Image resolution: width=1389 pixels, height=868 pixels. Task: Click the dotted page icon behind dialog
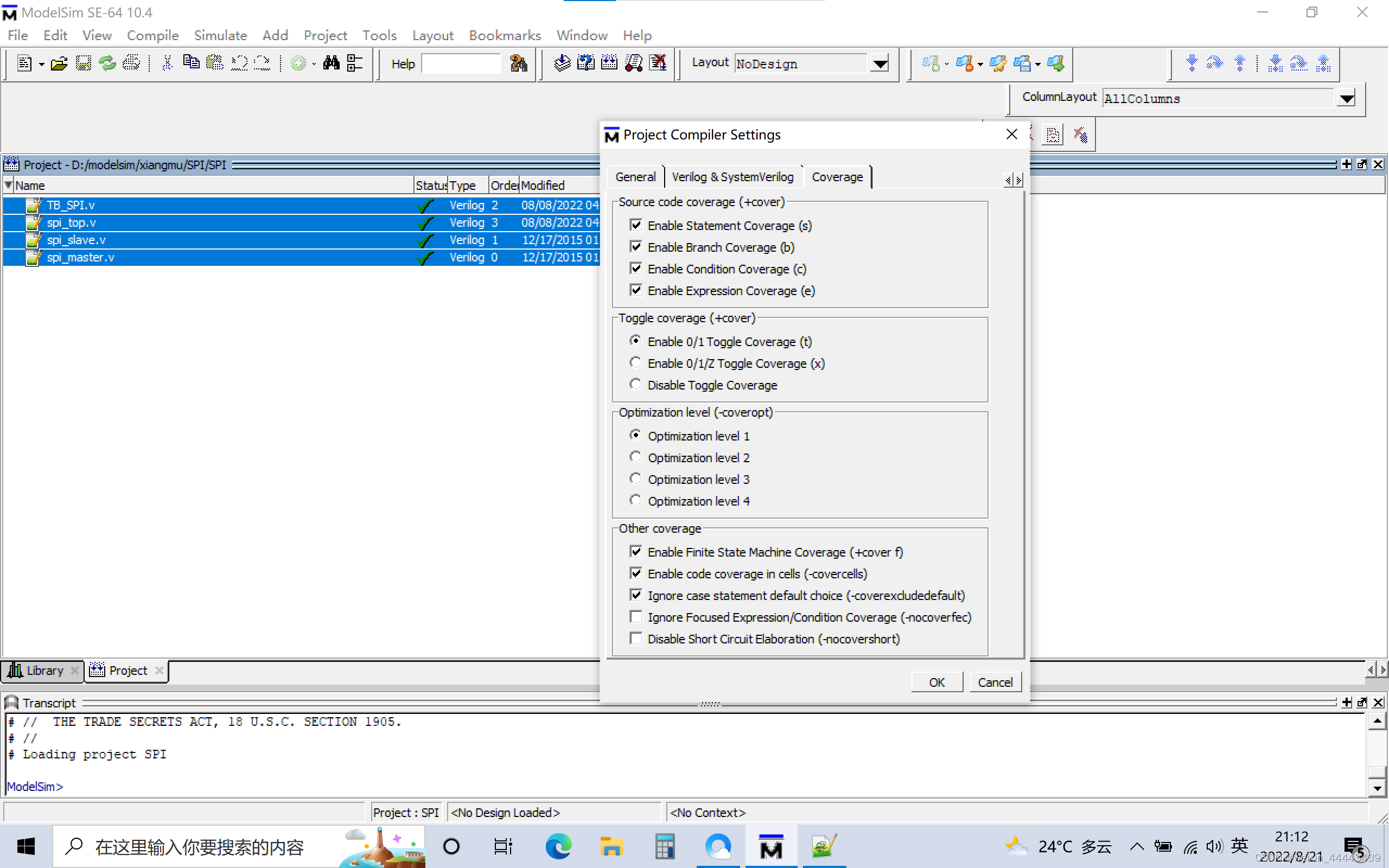pos(1053,135)
